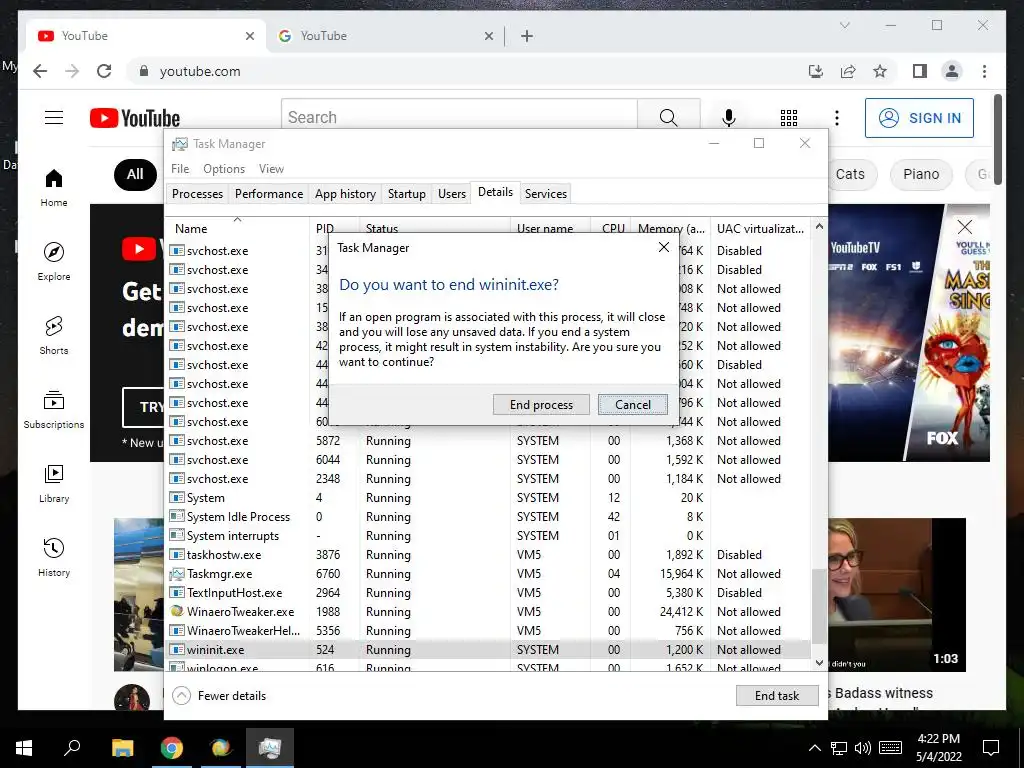Click the Task Manager list scrollbar up arrow
Screen dimensions: 1024x768
(819, 226)
